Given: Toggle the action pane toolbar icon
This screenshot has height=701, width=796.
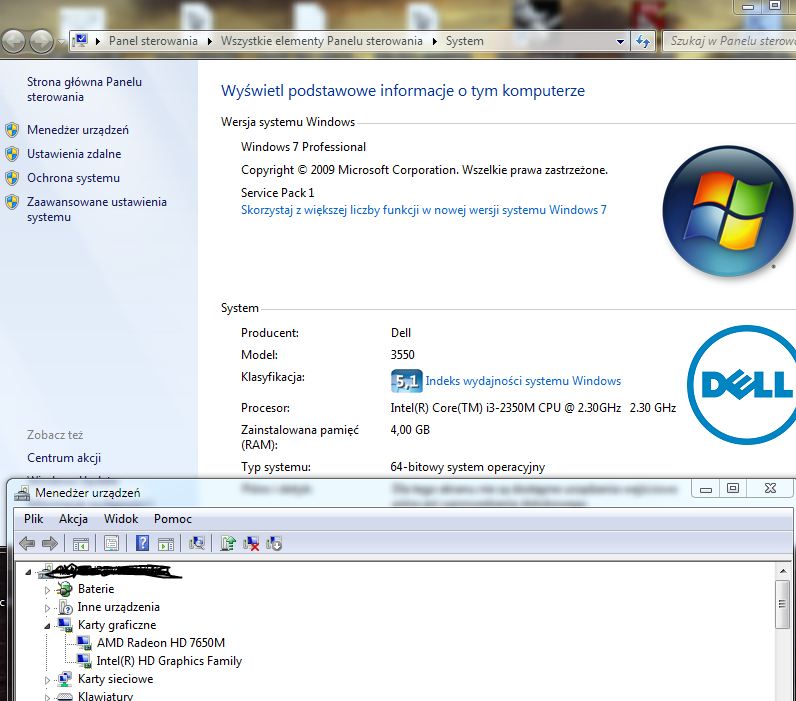Looking at the screenshot, I should 166,544.
